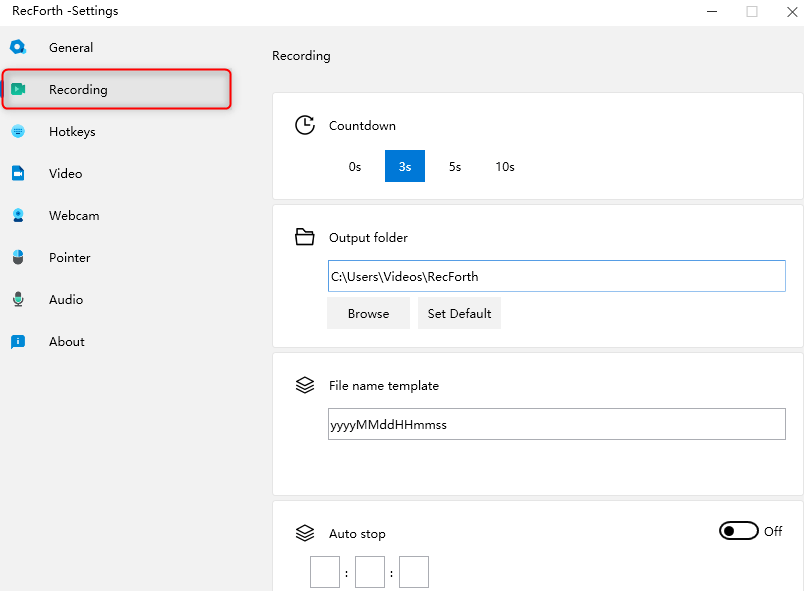
Task: Click the Auto stop hours box
Action: click(x=325, y=572)
